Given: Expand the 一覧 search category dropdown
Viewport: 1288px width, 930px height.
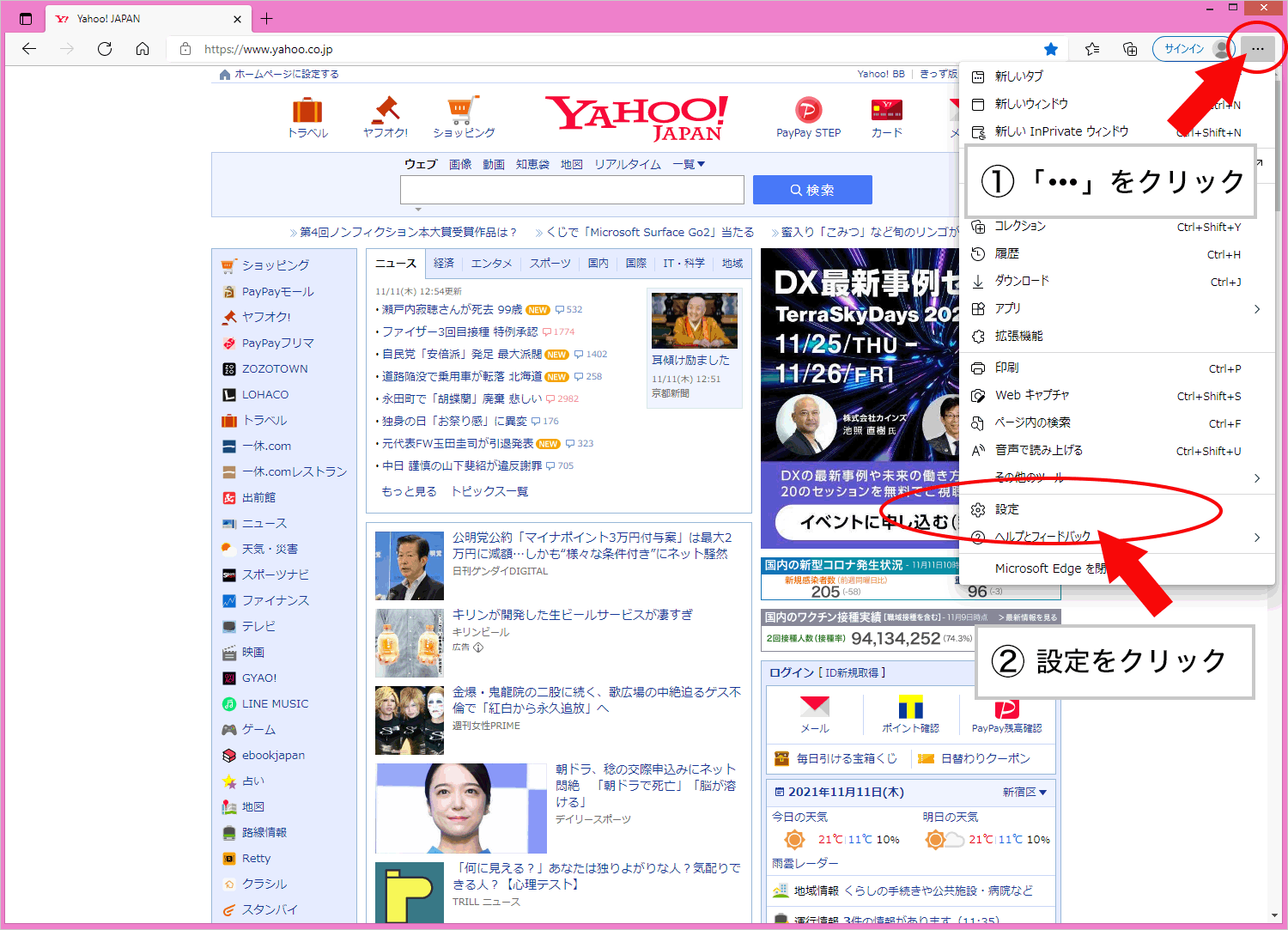Looking at the screenshot, I should (x=689, y=164).
